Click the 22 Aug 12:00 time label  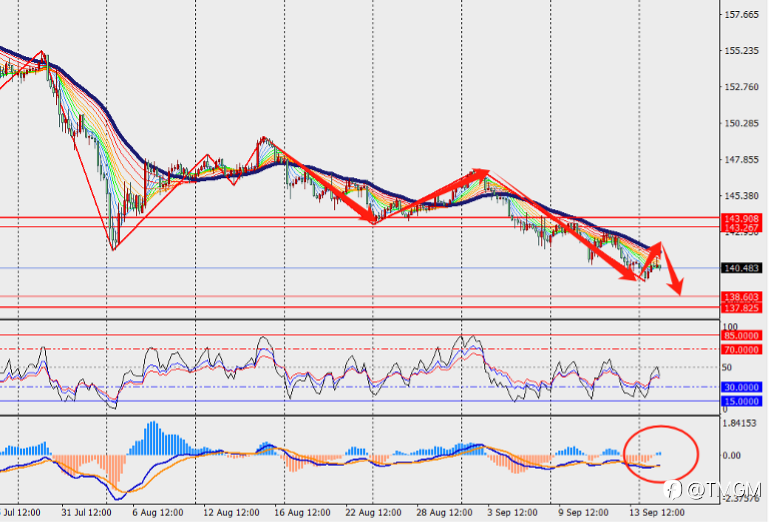point(373,513)
